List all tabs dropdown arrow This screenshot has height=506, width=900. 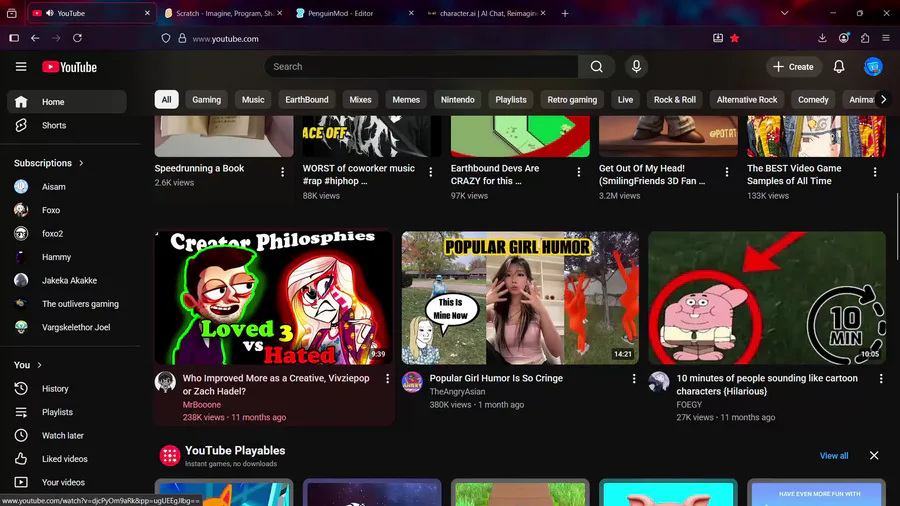tap(784, 13)
